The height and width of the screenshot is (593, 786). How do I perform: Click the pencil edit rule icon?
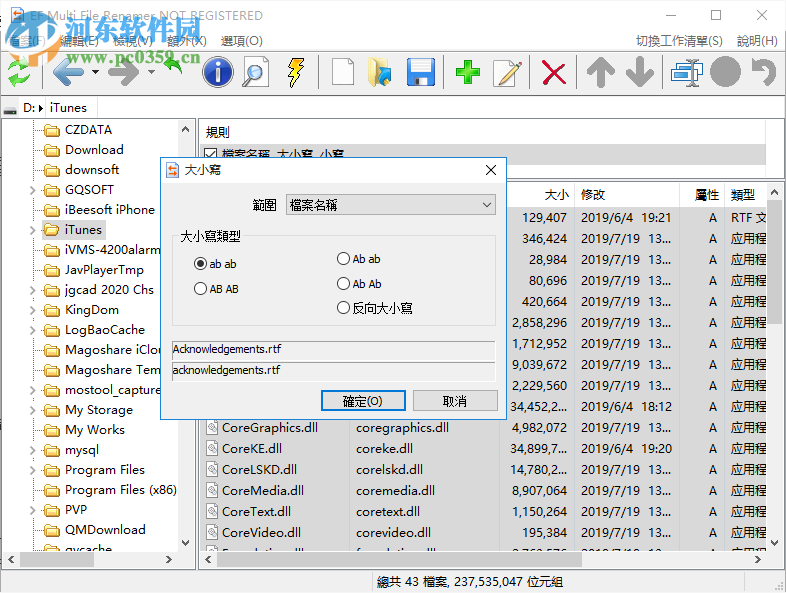pos(507,73)
